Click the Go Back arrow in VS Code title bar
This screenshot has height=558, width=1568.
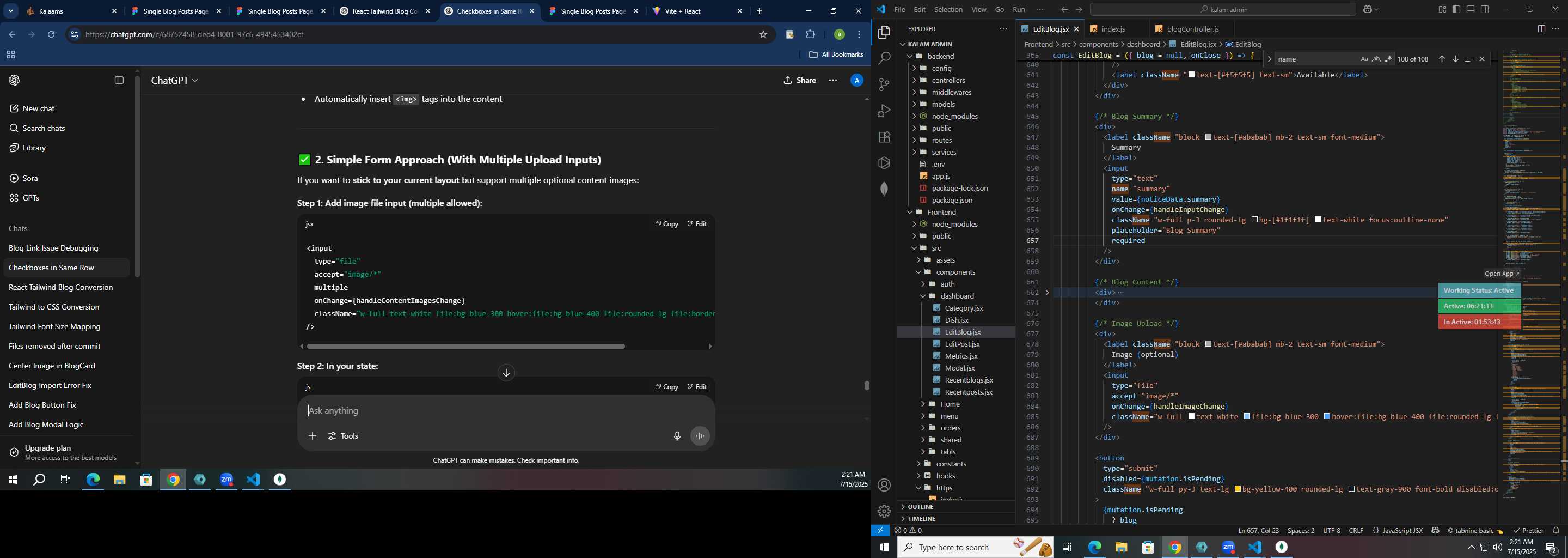pos(1063,9)
